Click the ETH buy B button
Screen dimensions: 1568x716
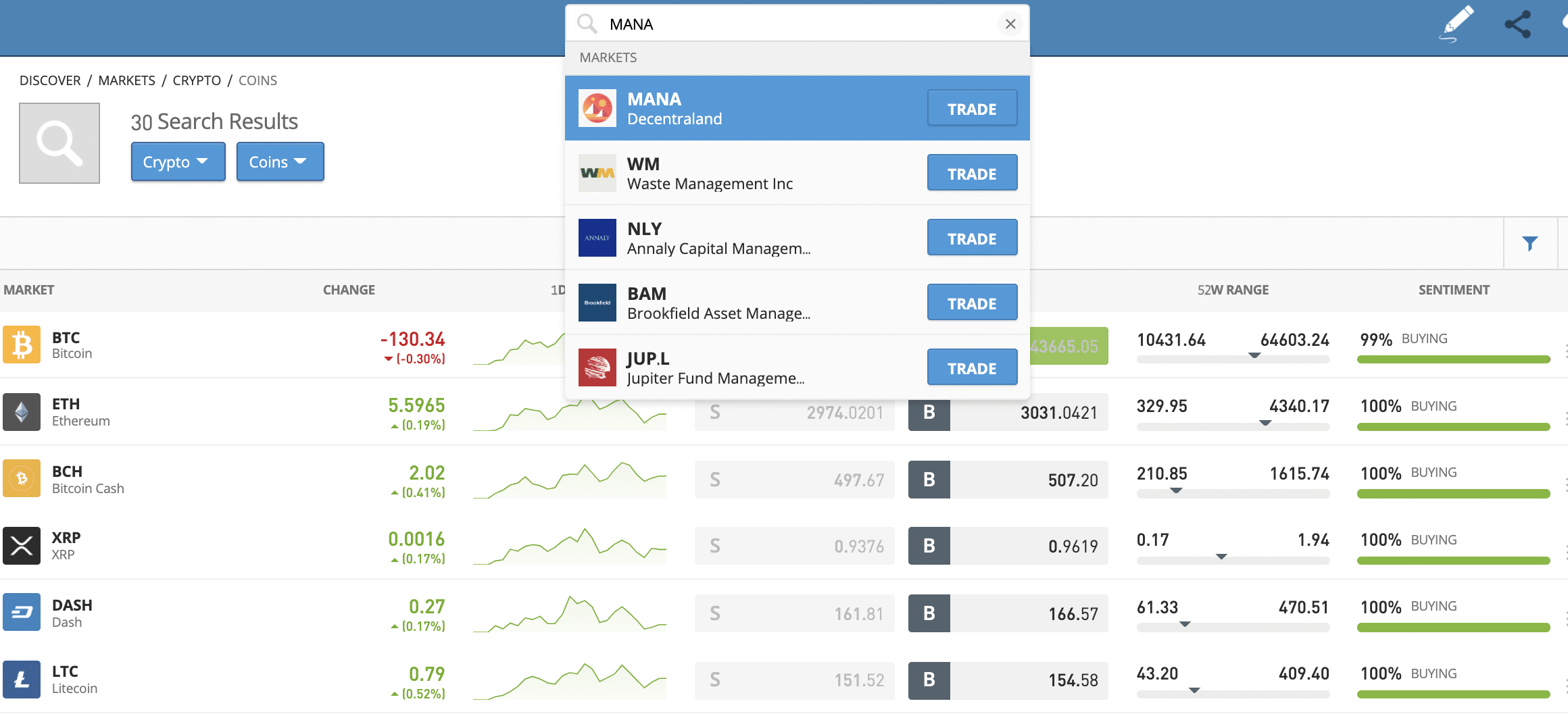click(x=929, y=412)
